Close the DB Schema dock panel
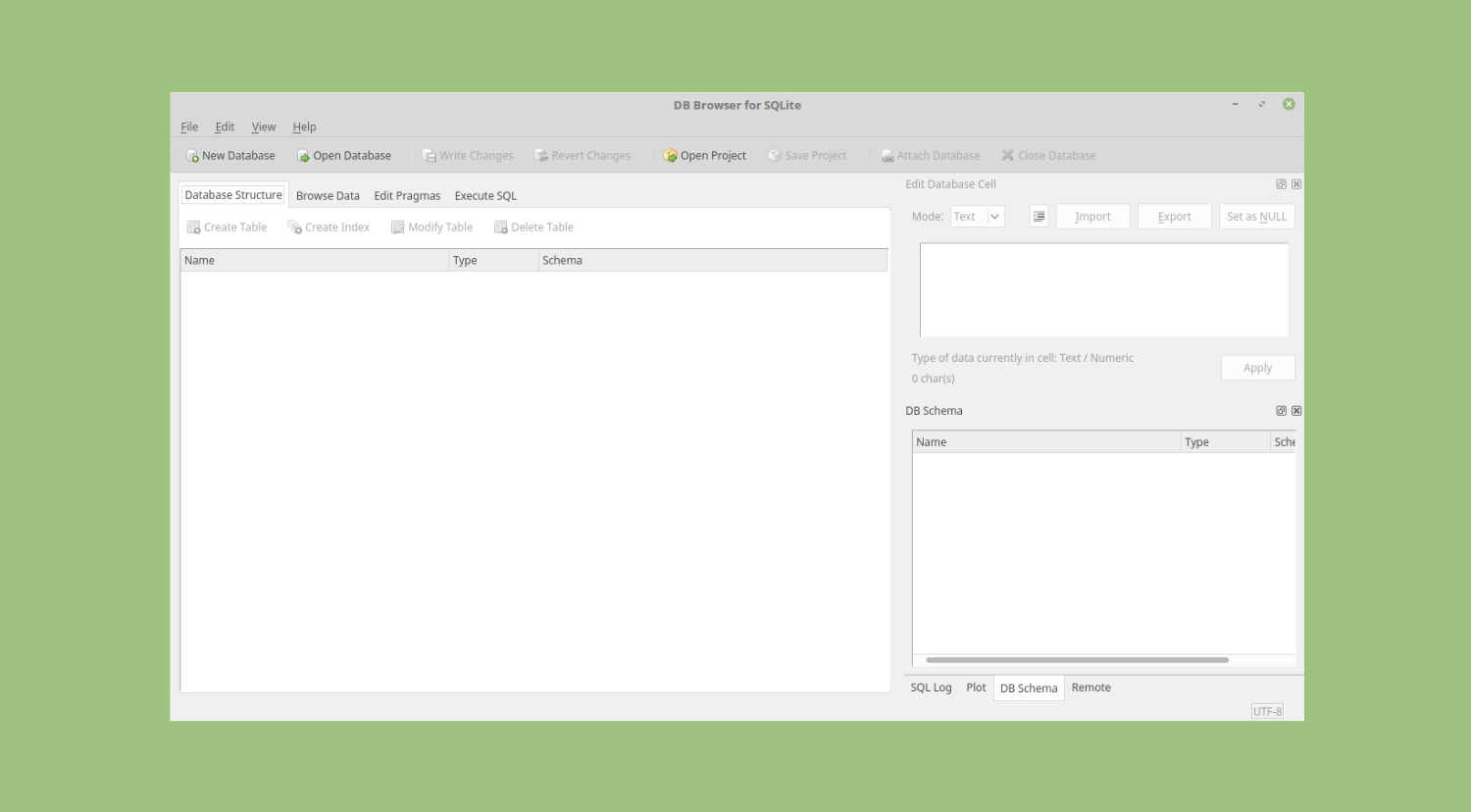The height and width of the screenshot is (812, 1471). coord(1296,411)
